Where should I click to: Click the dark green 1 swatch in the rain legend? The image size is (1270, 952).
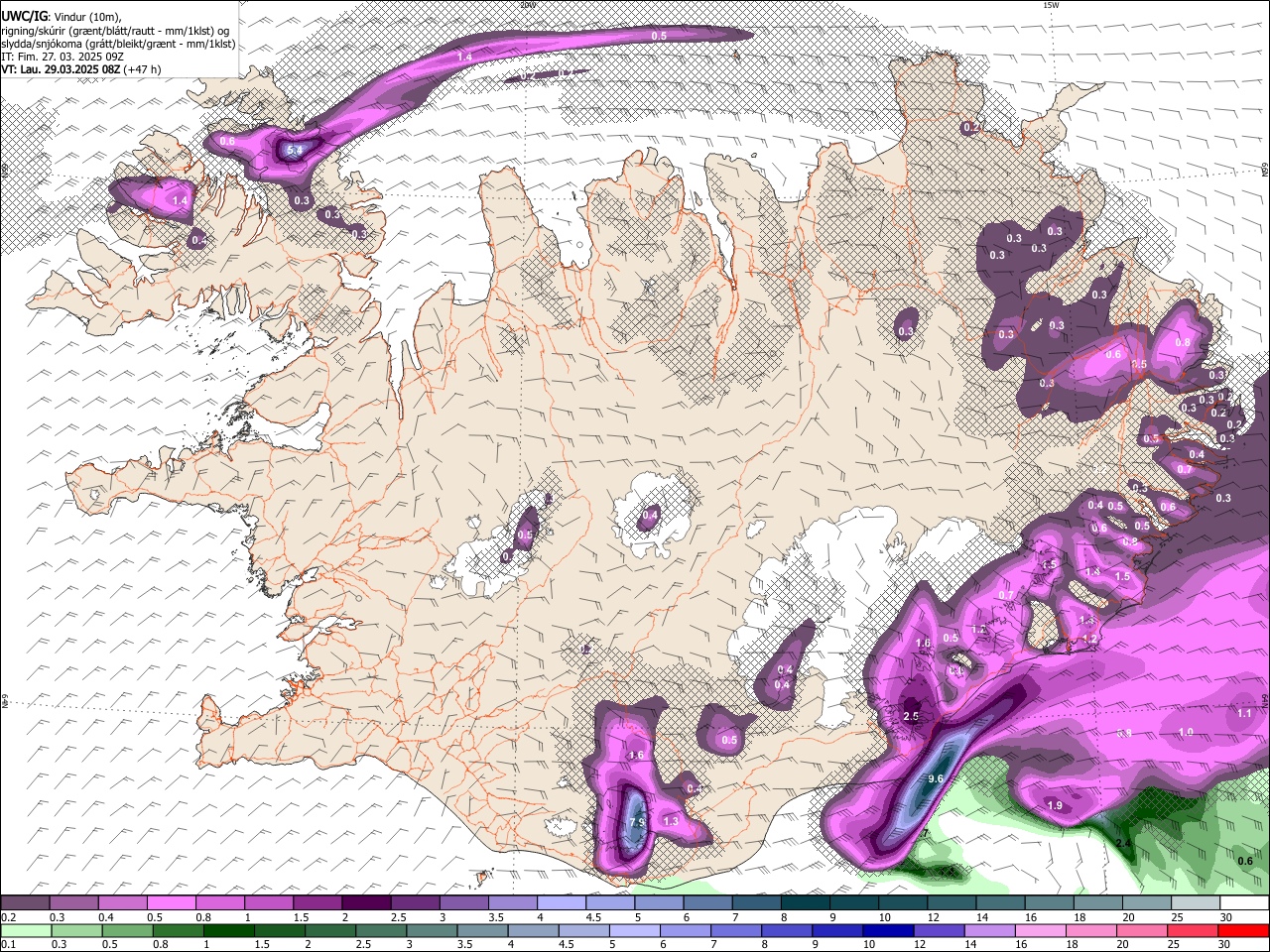pos(228,930)
